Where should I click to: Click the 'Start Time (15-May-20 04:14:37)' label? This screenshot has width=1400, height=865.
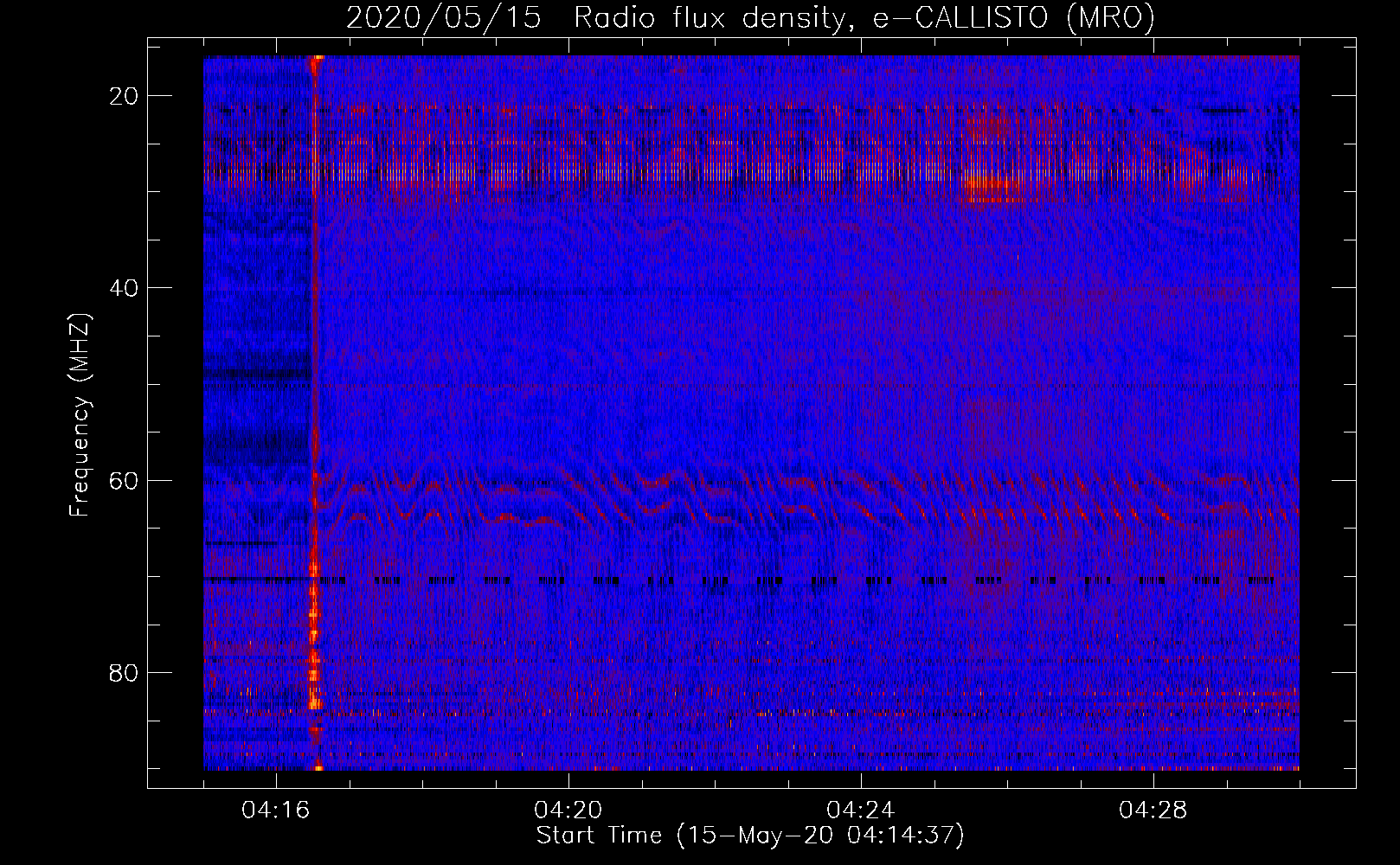coord(750,836)
